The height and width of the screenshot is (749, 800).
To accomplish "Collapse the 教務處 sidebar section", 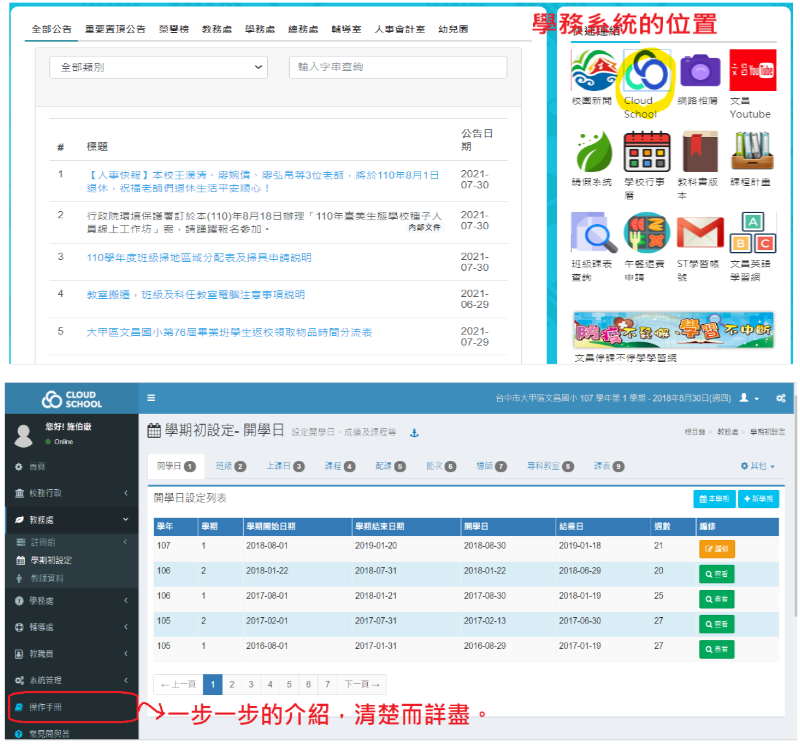I will (x=68, y=520).
